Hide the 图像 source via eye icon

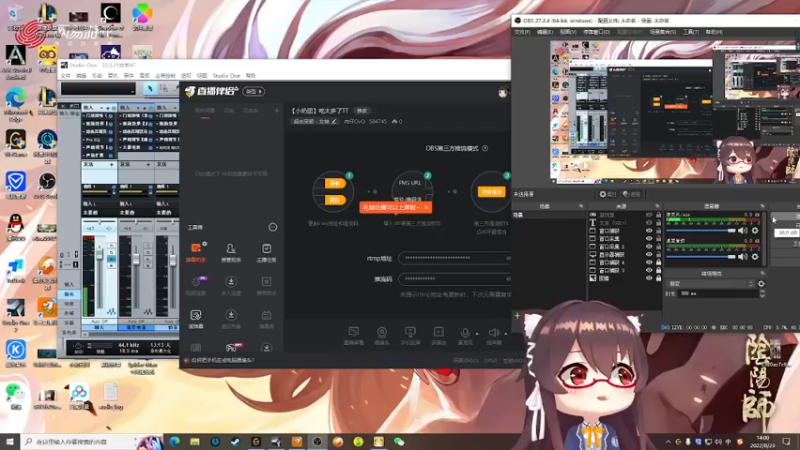[x=649, y=278]
